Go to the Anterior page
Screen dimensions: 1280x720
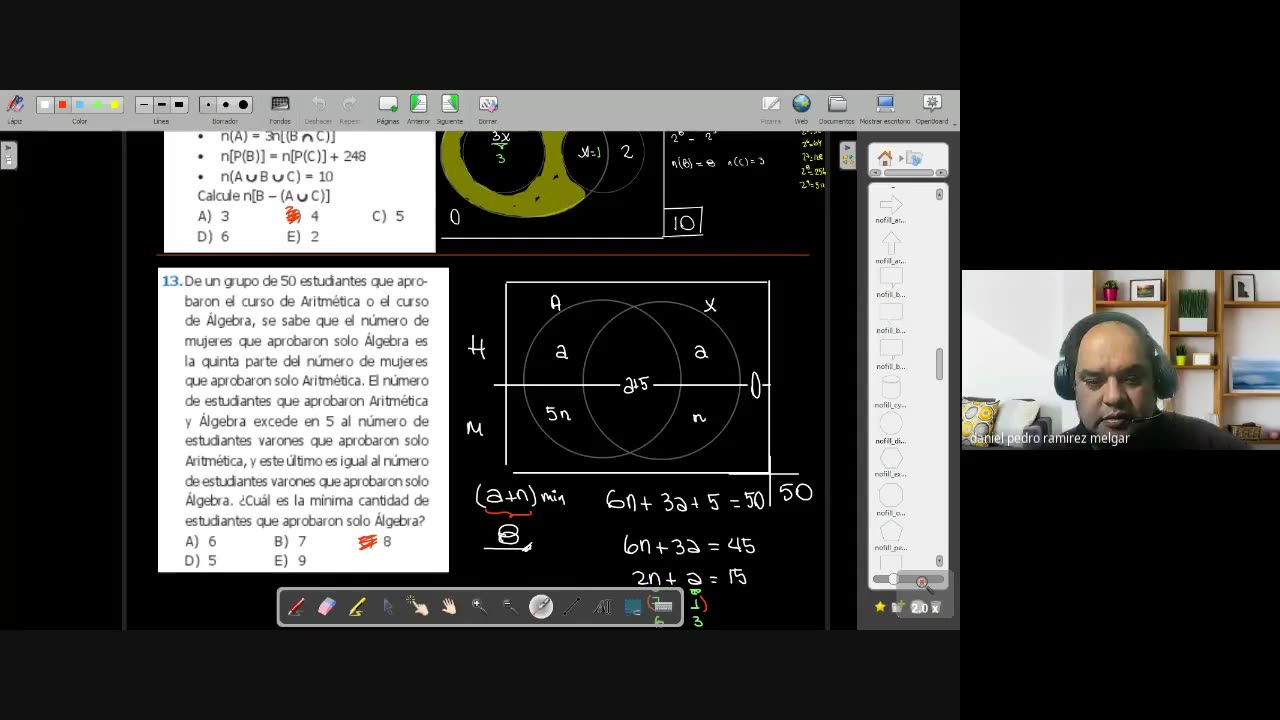(418, 108)
